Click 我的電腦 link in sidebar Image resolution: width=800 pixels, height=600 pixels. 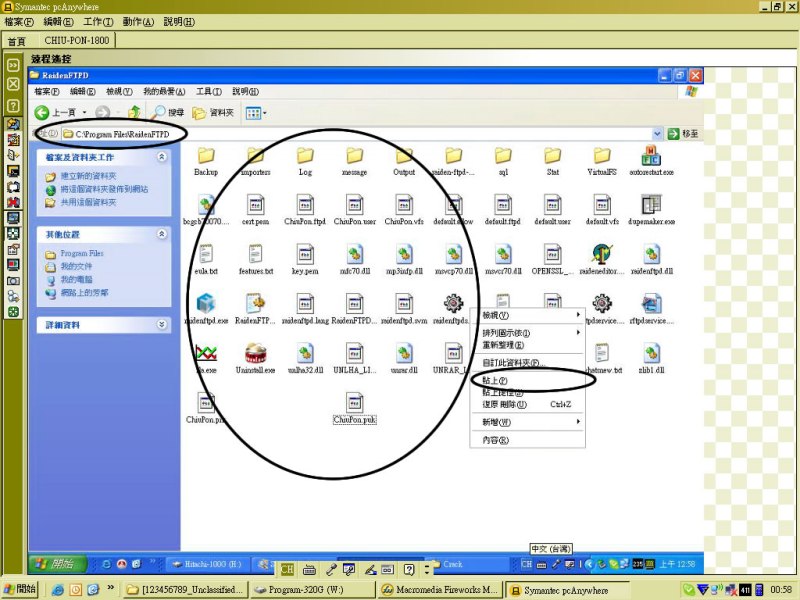(76, 280)
